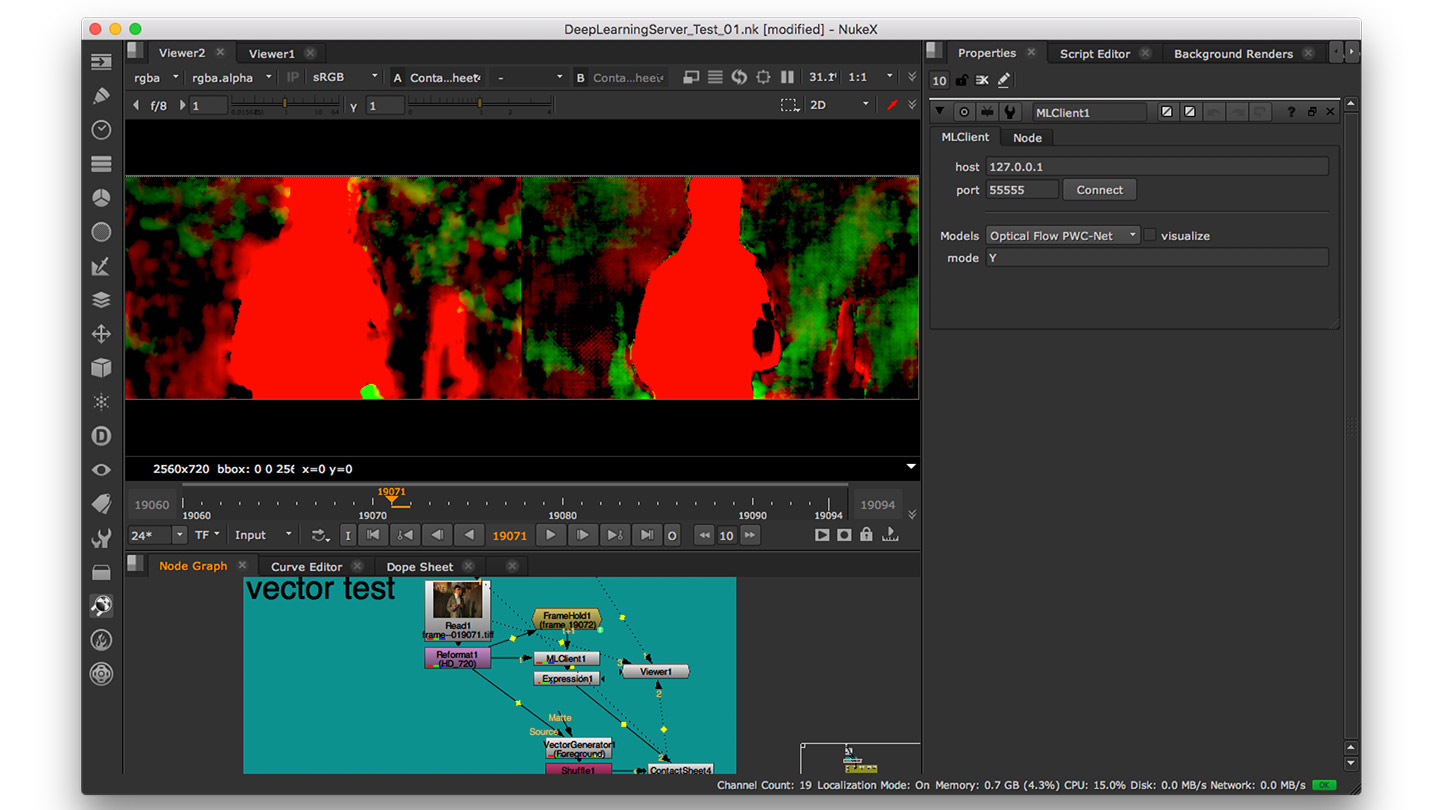Click the wrench icon in MLClient1 header
Viewport: 1440px width, 810px height.
1010,112
